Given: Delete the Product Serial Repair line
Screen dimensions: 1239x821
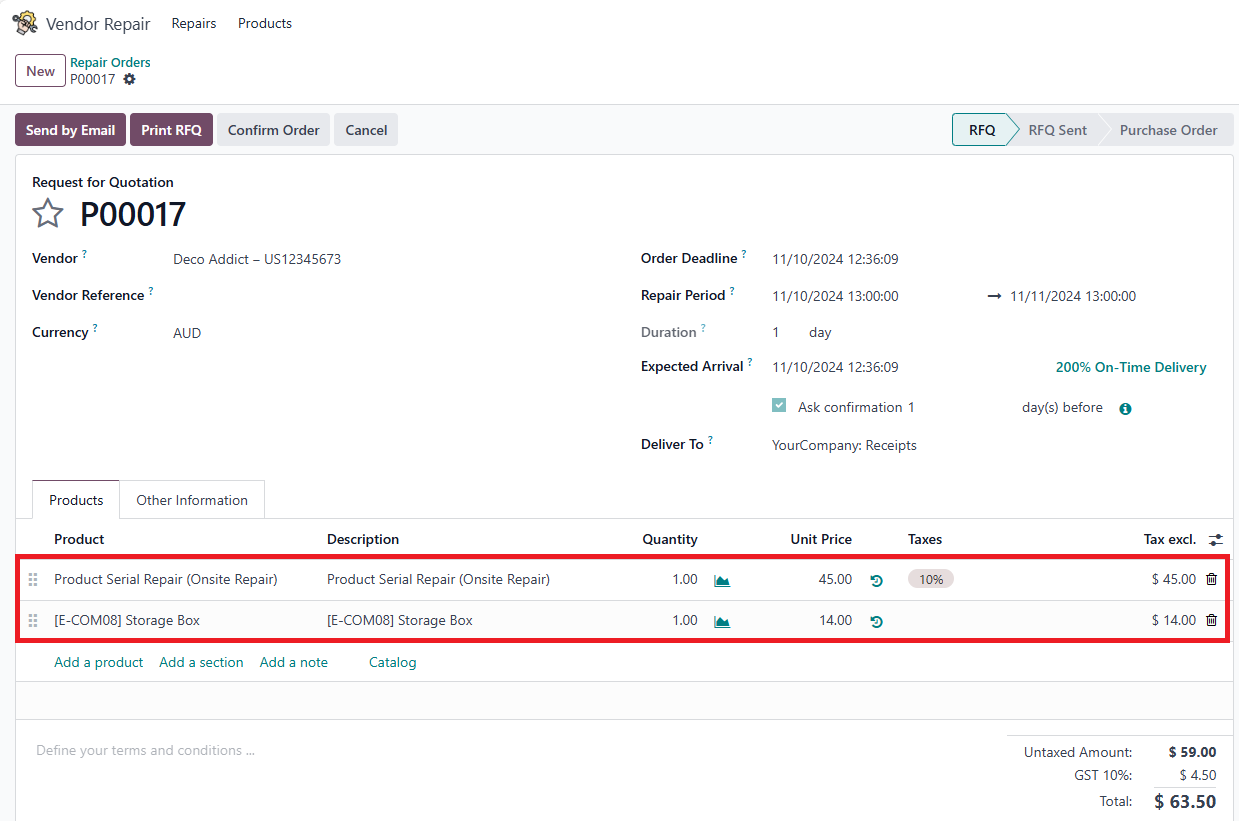Looking at the screenshot, I should [x=1211, y=579].
